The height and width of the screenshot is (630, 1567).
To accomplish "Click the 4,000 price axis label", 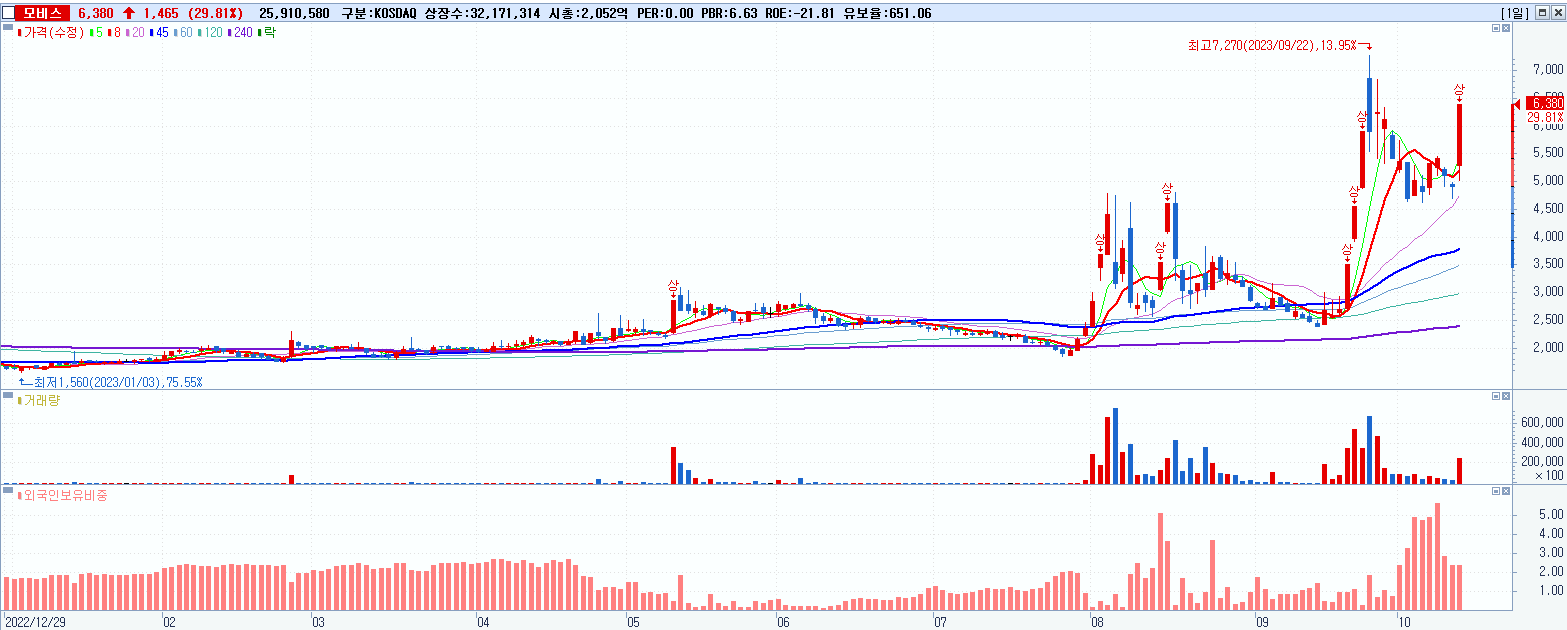I will coord(1547,237).
